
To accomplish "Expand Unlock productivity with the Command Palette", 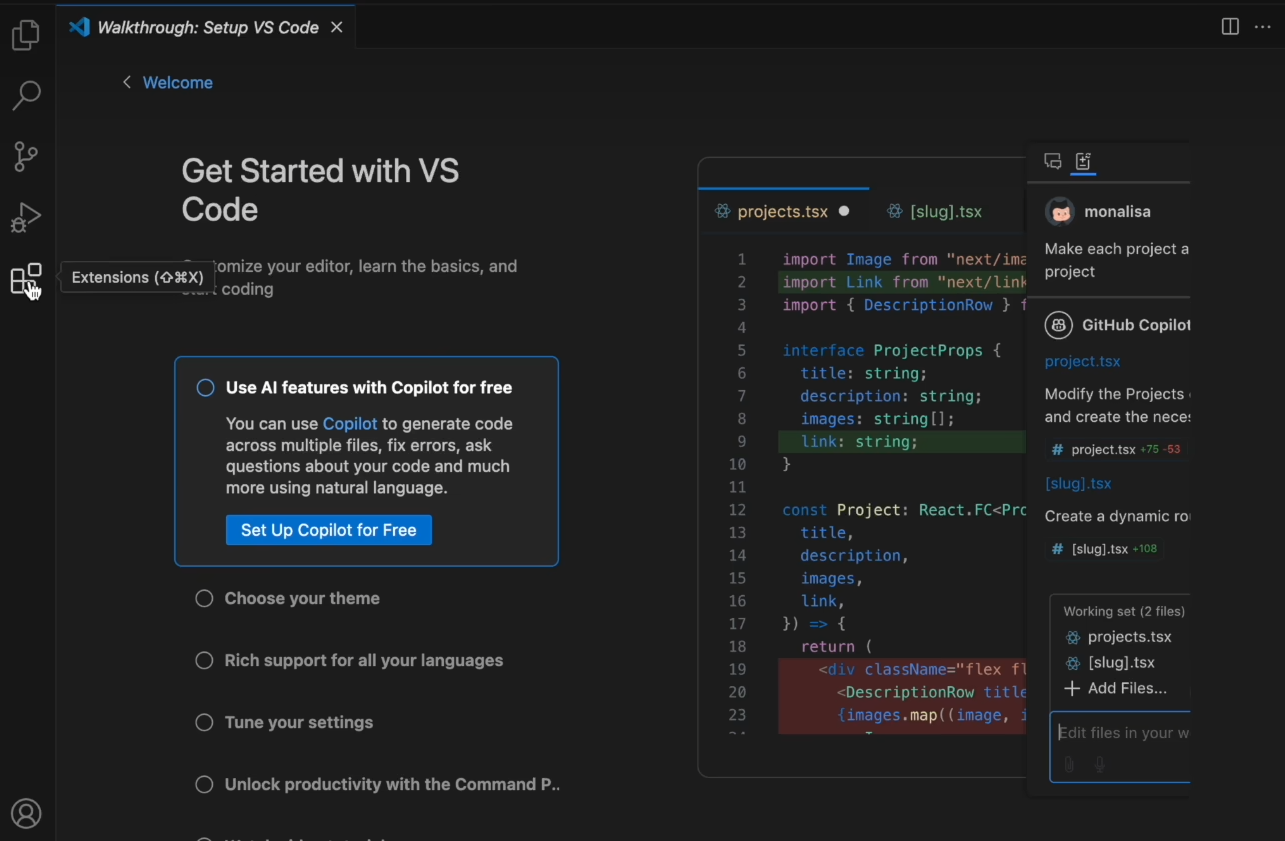I will 392,785.
